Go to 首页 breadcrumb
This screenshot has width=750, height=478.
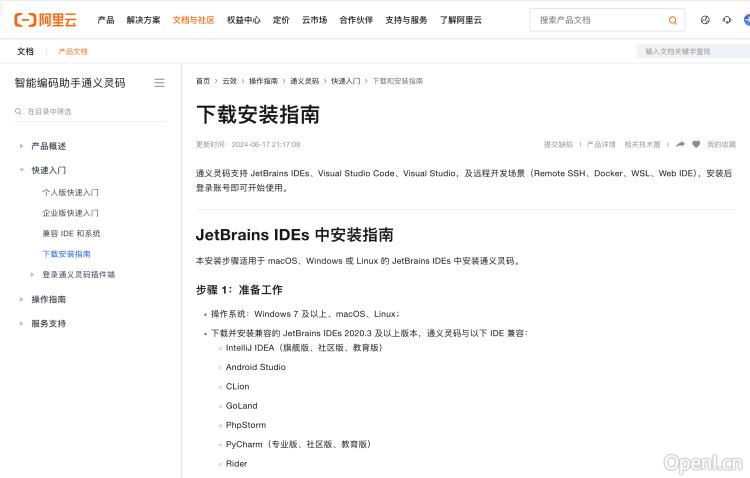pyautogui.click(x=203, y=81)
